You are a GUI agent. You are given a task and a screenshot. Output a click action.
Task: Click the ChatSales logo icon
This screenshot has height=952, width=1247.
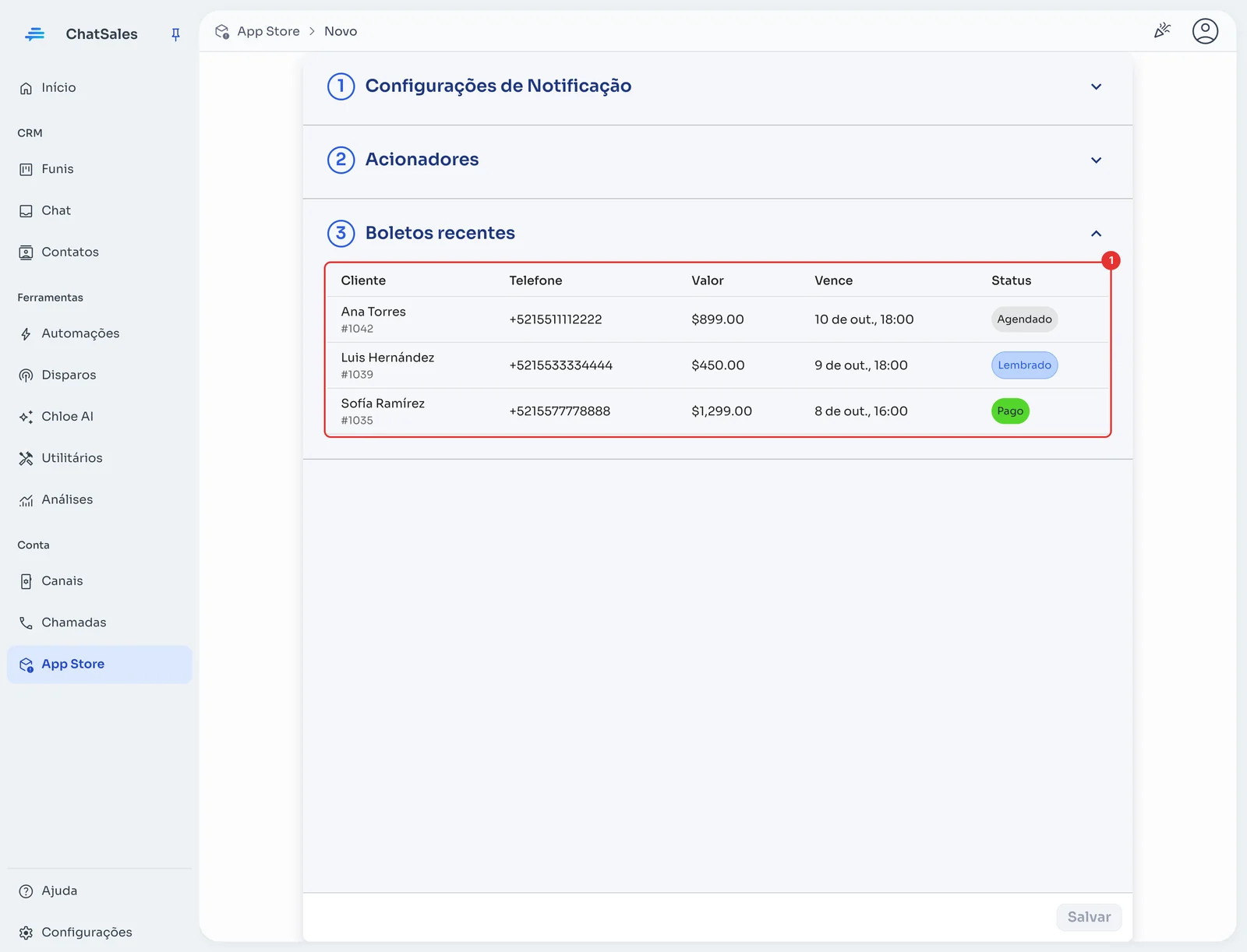pyautogui.click(x=34, y=34)
